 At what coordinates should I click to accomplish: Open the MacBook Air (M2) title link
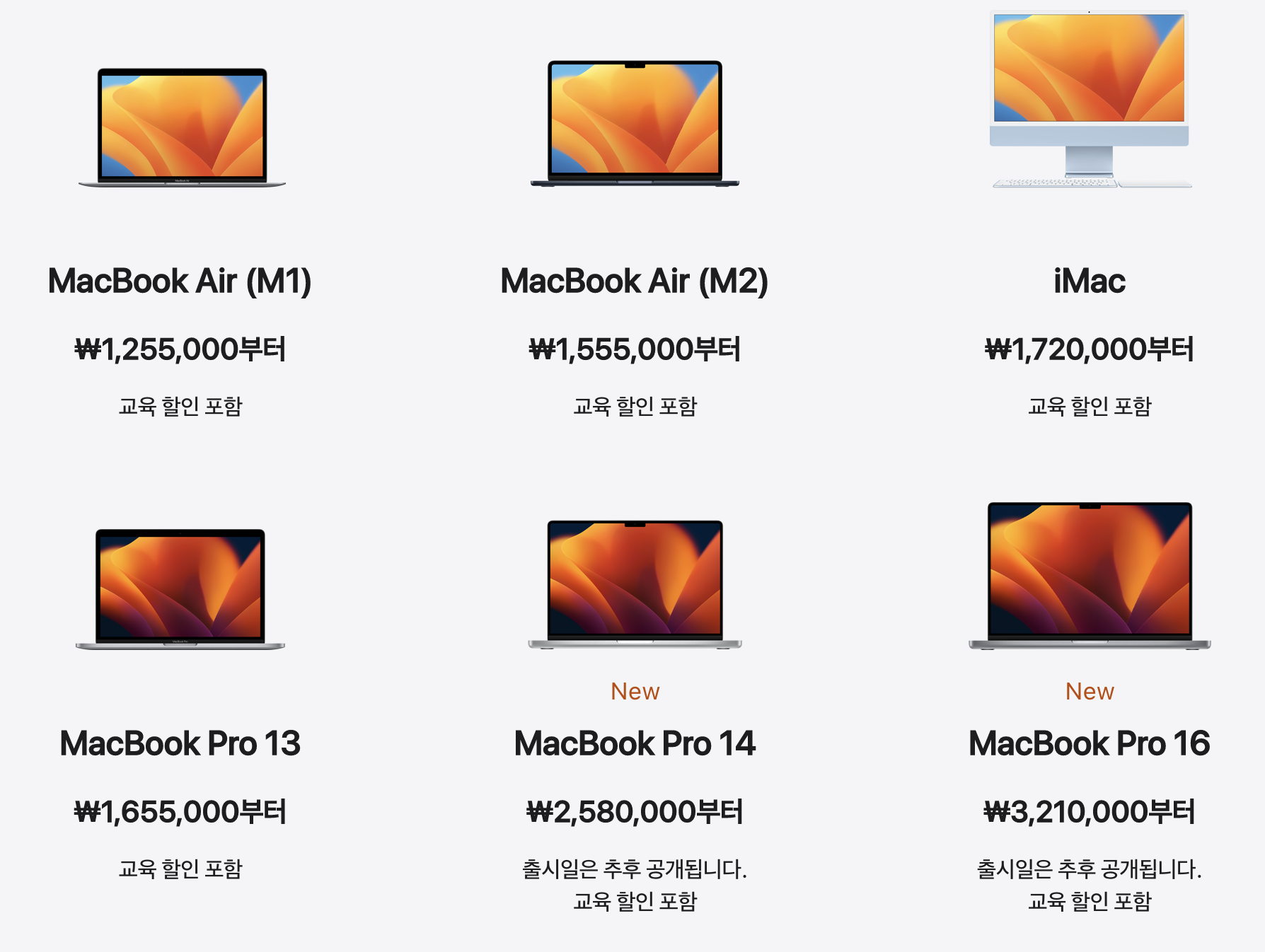(x=635, y=281)
